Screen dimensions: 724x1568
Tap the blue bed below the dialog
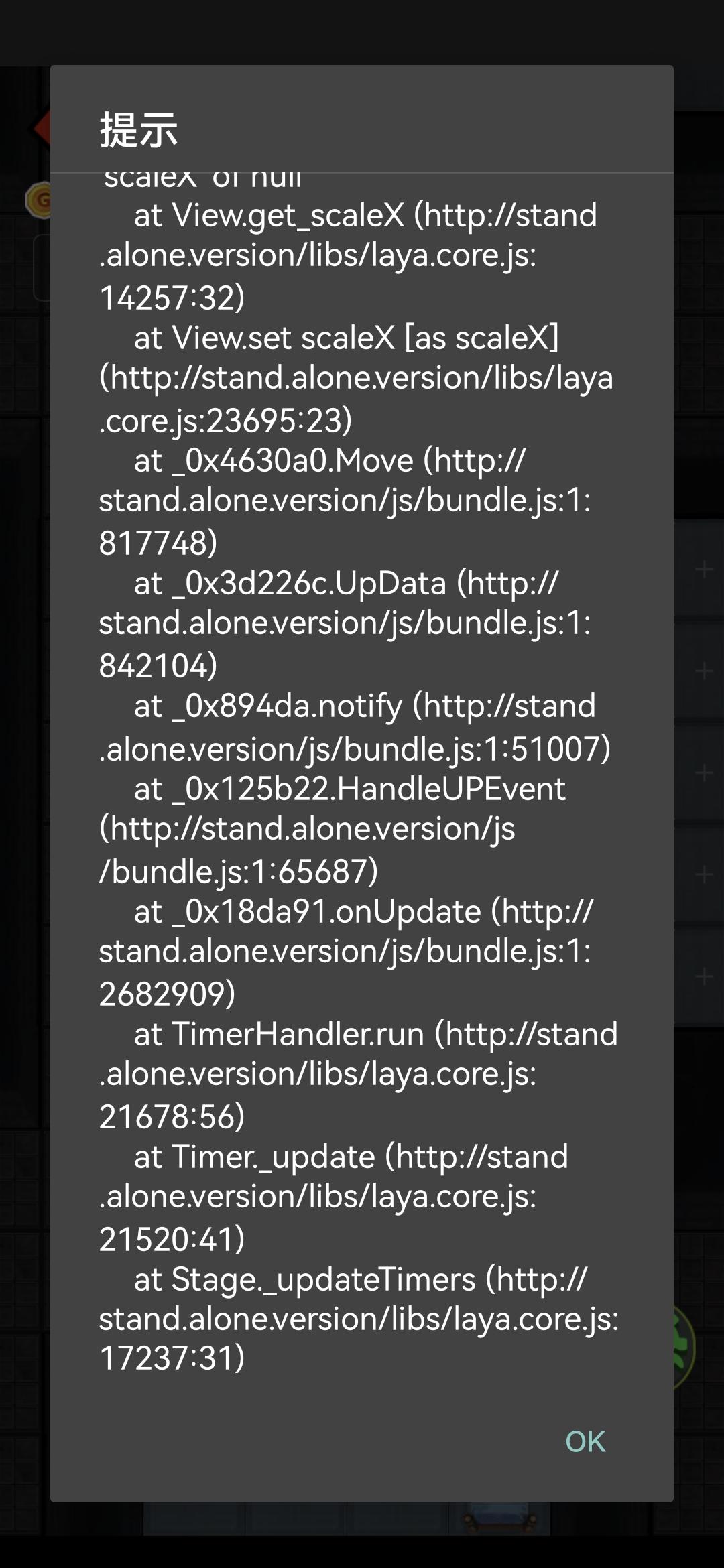click(499, 1518)
